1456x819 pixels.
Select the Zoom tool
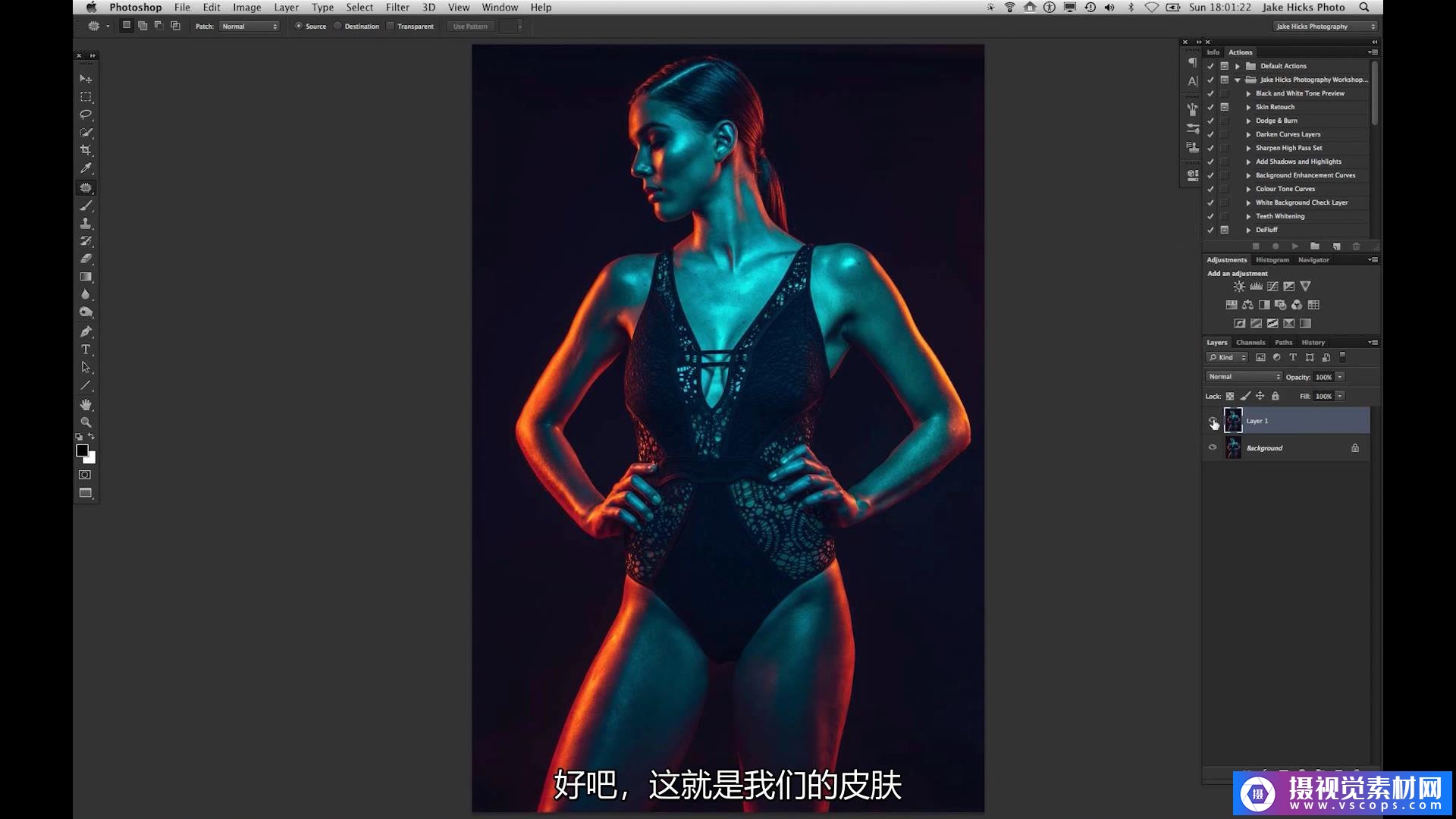[x=86, y=422]
